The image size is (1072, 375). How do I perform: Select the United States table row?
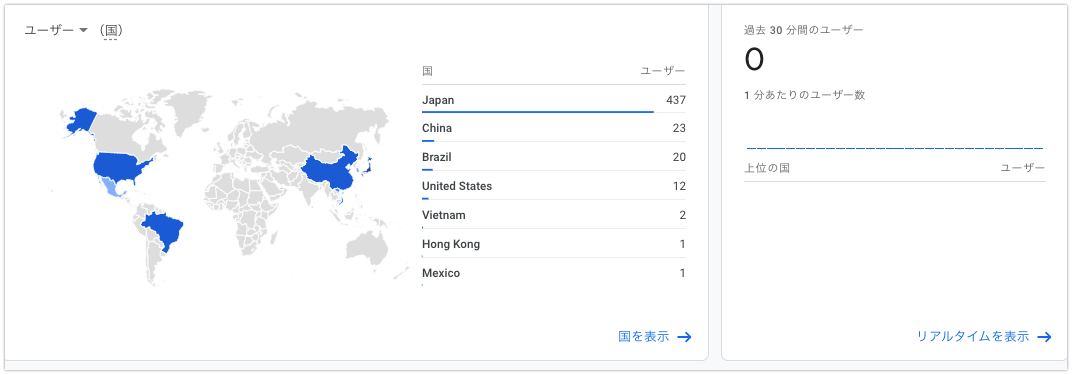554,186
